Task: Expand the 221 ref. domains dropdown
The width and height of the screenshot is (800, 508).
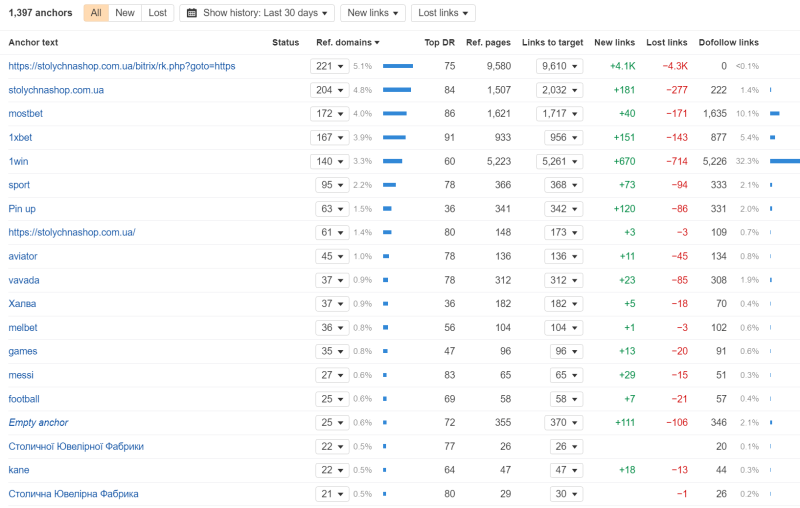Action: (x=329, y=66)
